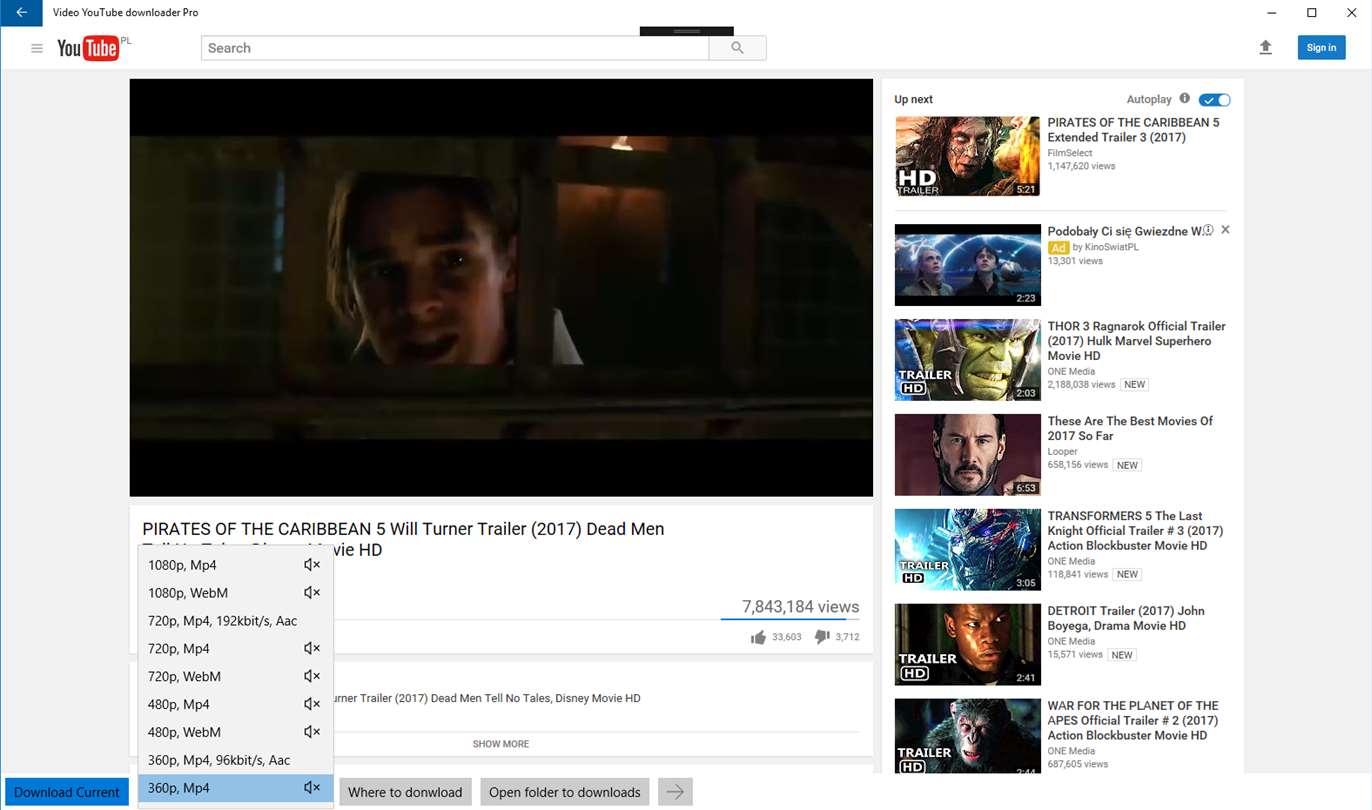Open THOR 3 Ragnarok trailer thumbnail
1372x810 pixels.
point(967,360)
